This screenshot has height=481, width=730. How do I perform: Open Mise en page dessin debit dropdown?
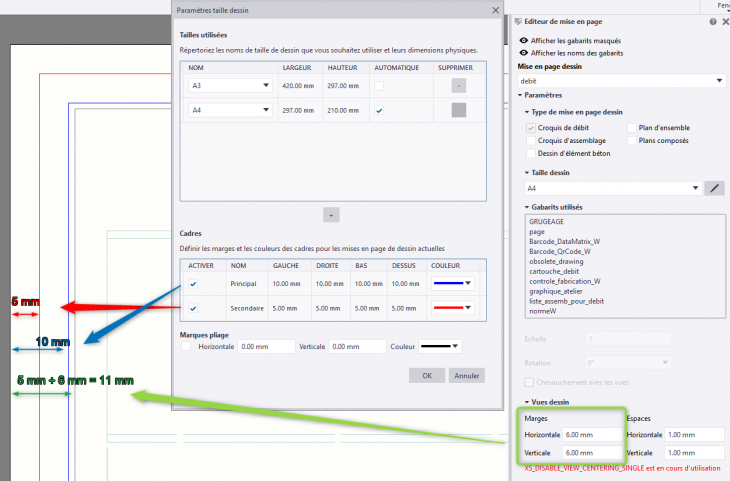(x=622, y=81)
